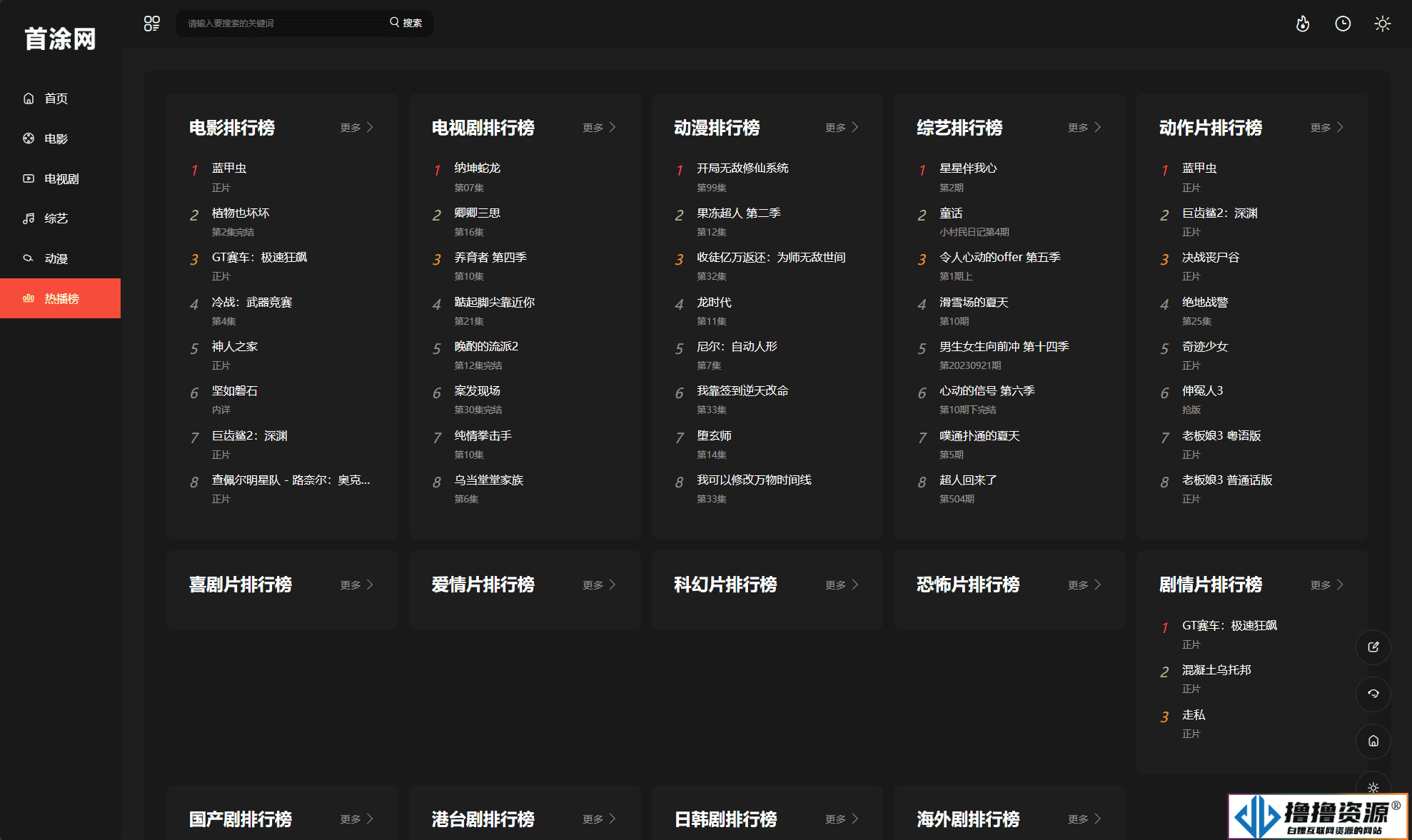Expand 更多 for 综艺排行榜
Image resolution: width=1412 pixels, height=840 pixels.
pos(1085,128)
